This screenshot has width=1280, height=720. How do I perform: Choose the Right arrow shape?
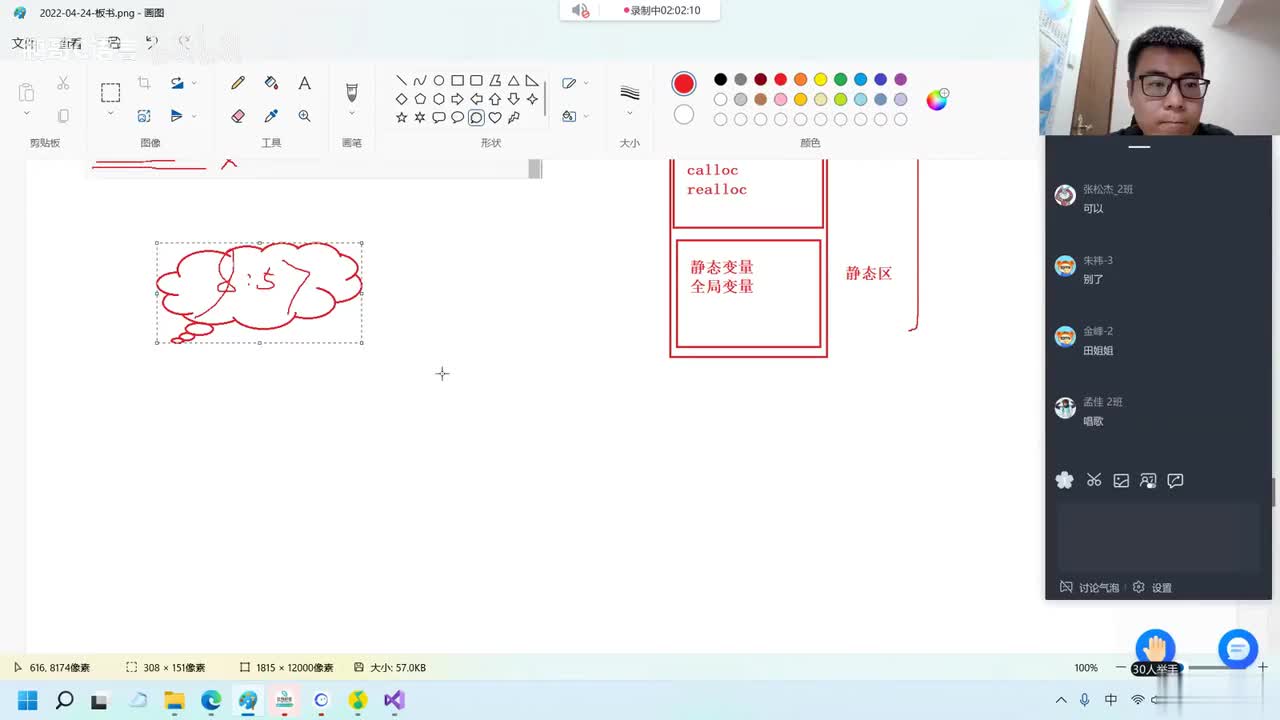(457, 99)
